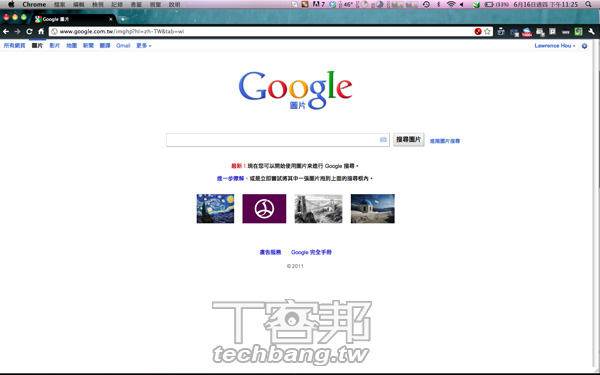Click the 搜尋圖片 button
The width and height of the screenshot is (600, 375).
click(x=408, y=140)
